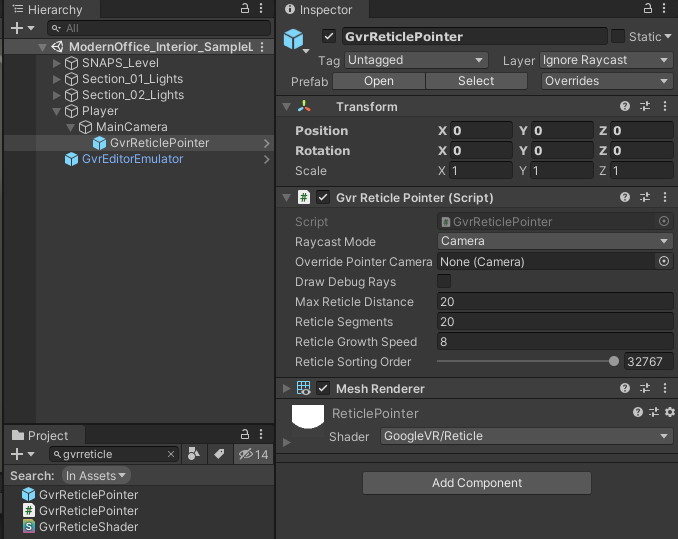The image size is (678, 539).
Task: Open Mesh Renderer context menu
Action: click(x=665, y=388)
